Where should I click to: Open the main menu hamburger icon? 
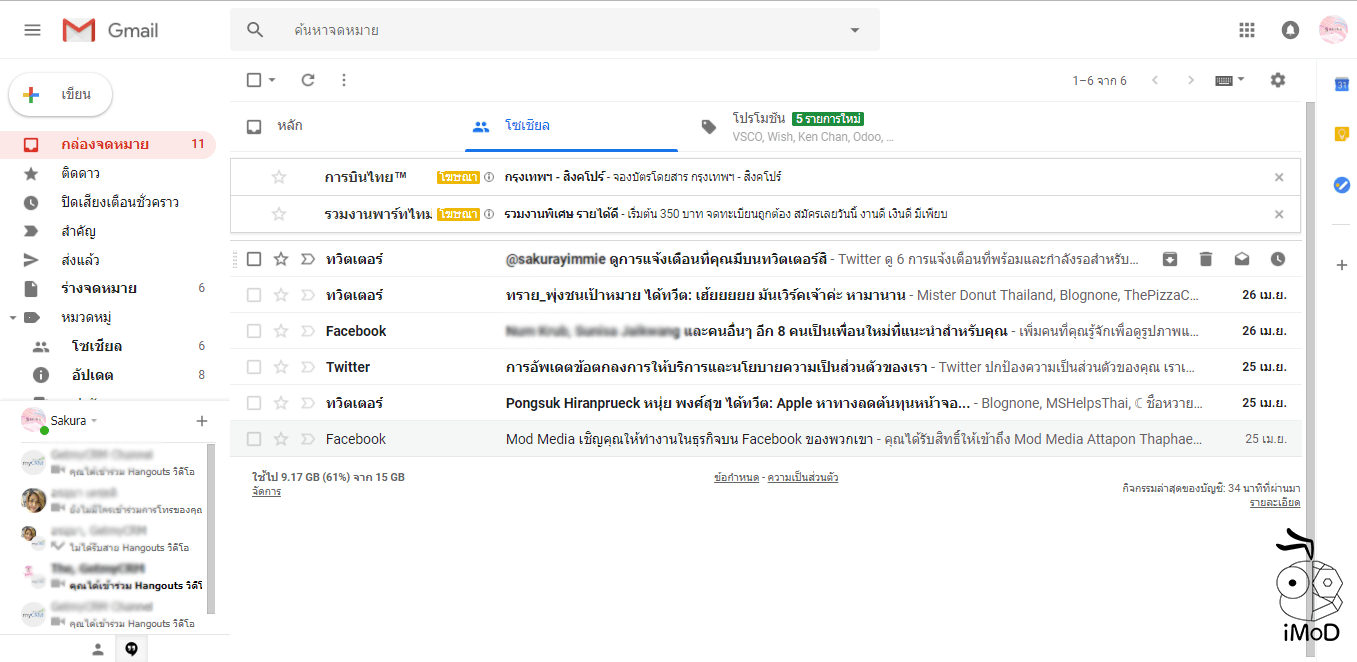(x=33, y=30)
